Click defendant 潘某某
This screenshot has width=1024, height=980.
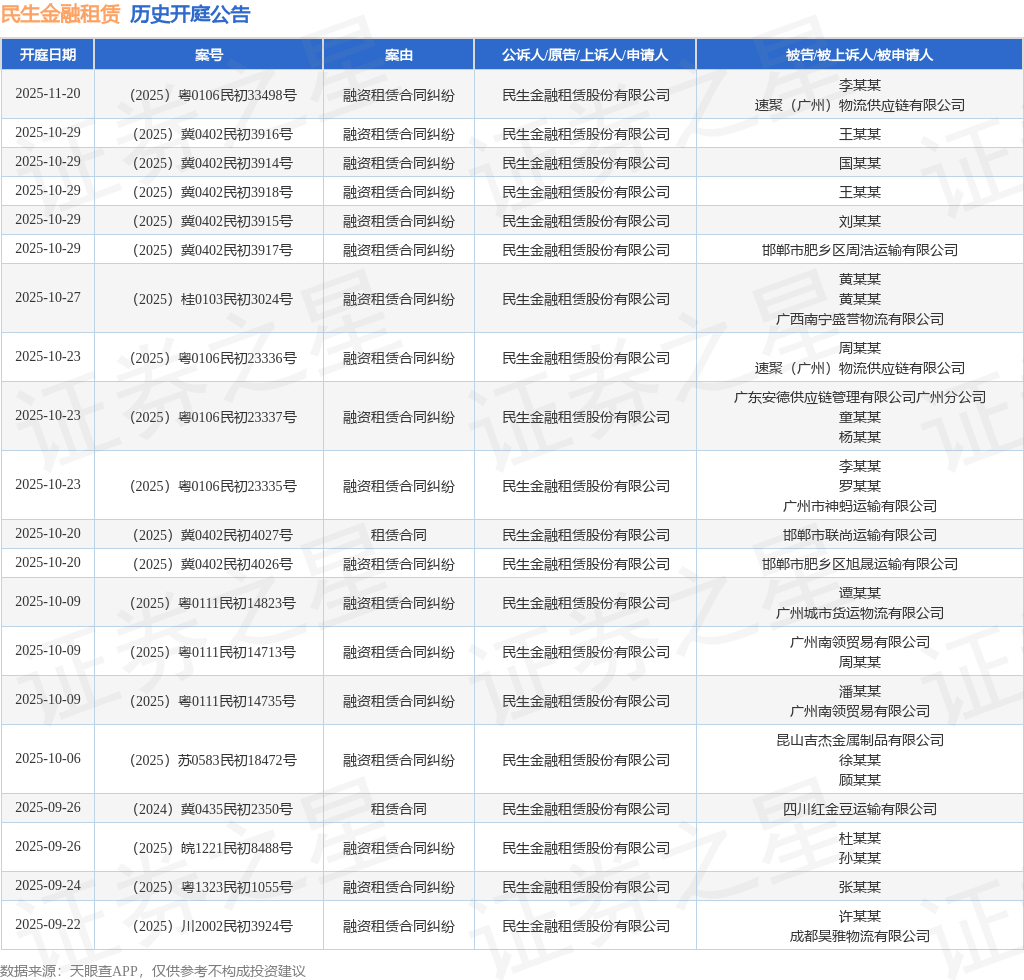click(859, 691)
